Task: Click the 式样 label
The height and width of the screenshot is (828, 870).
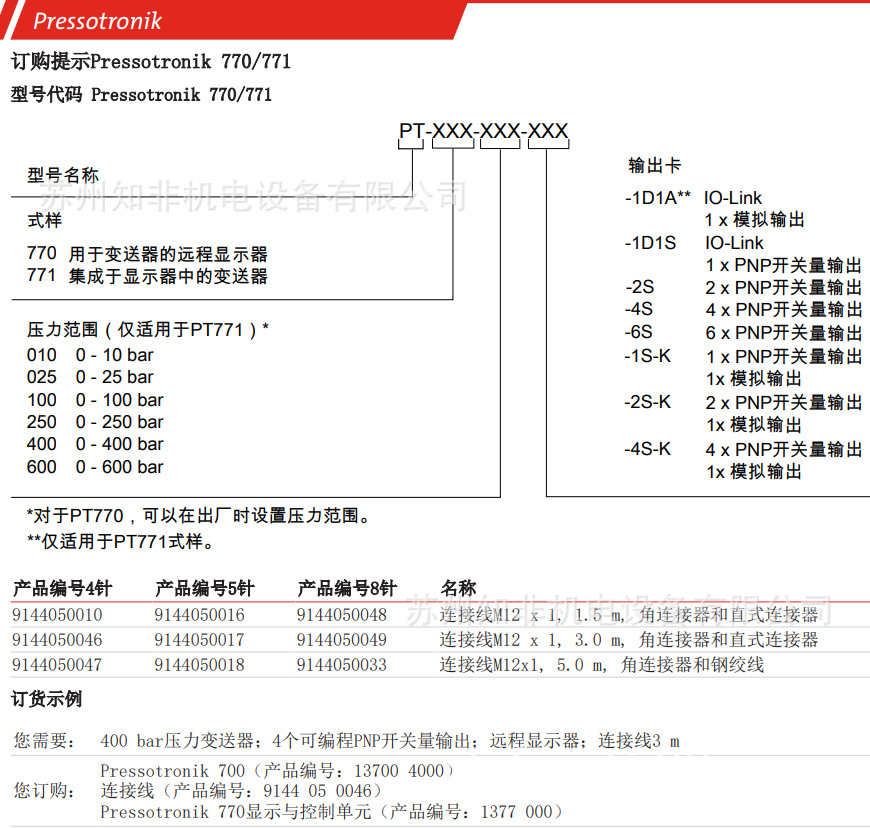Action: [x=44, y=220]
